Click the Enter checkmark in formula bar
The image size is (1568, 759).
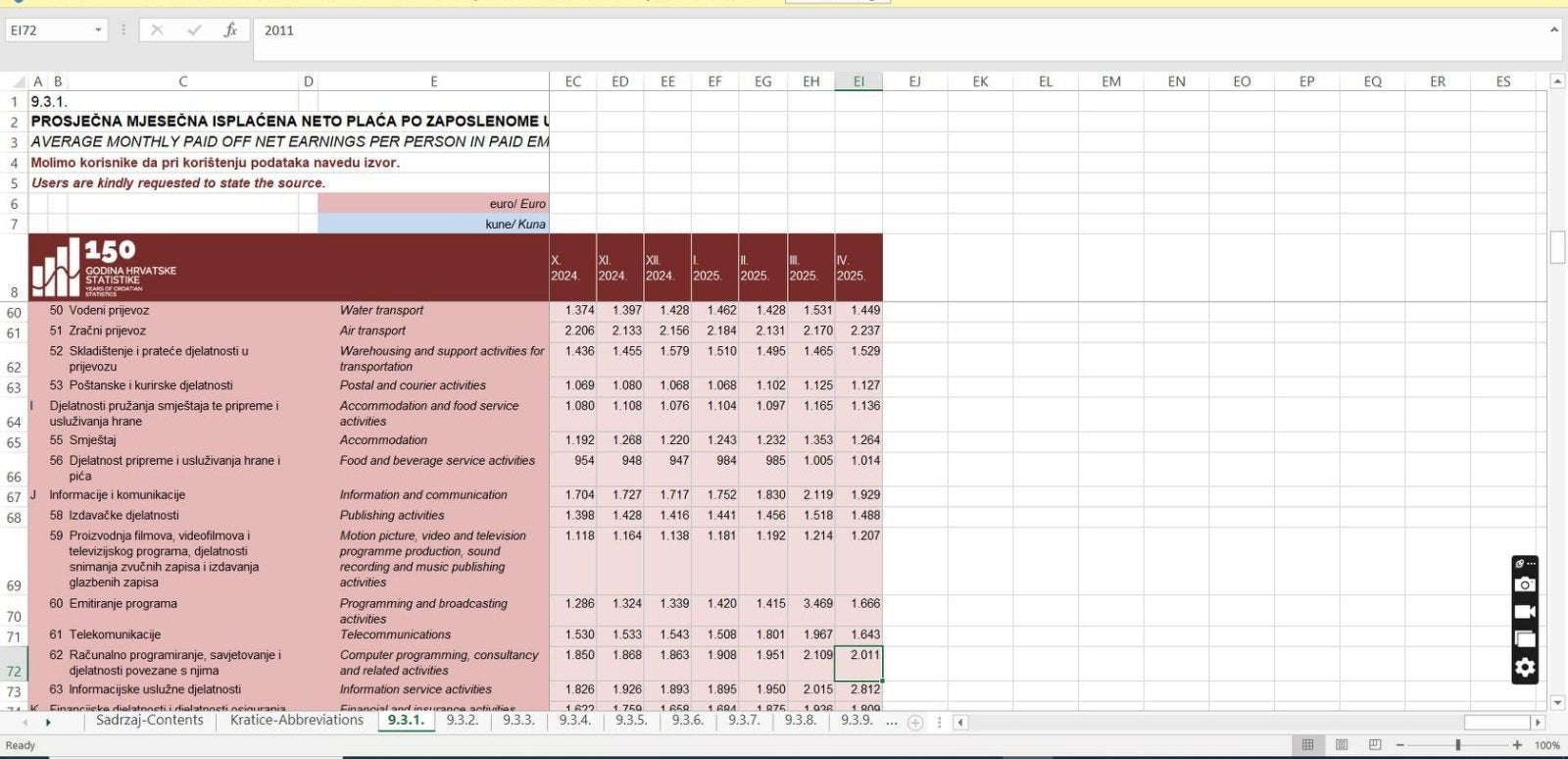194,30
